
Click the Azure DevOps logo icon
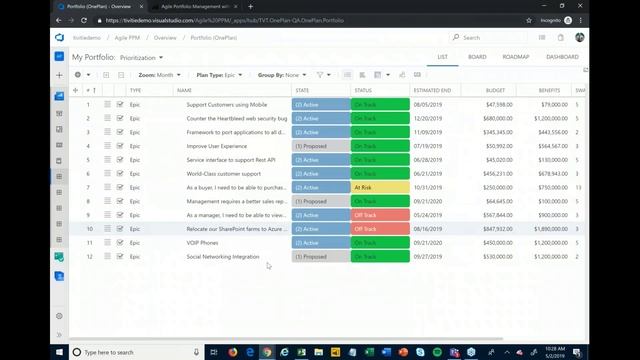(60, 38)
